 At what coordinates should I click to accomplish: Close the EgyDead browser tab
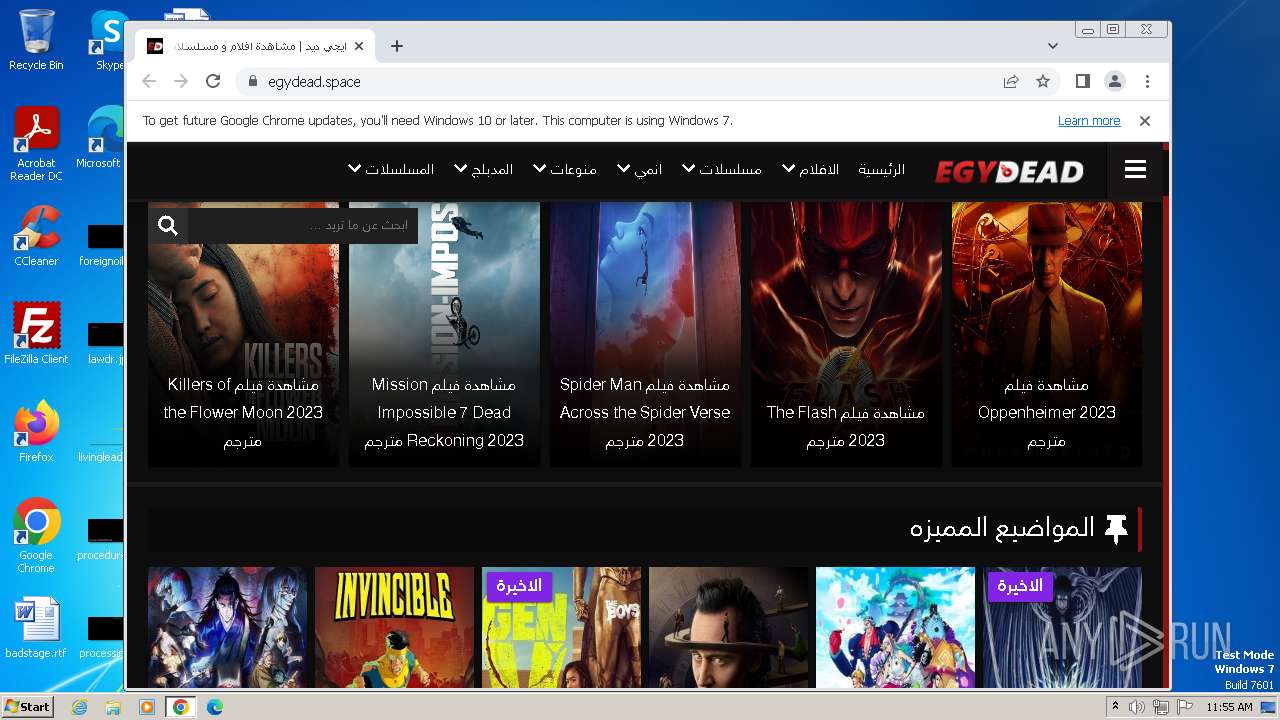(359, 46)
